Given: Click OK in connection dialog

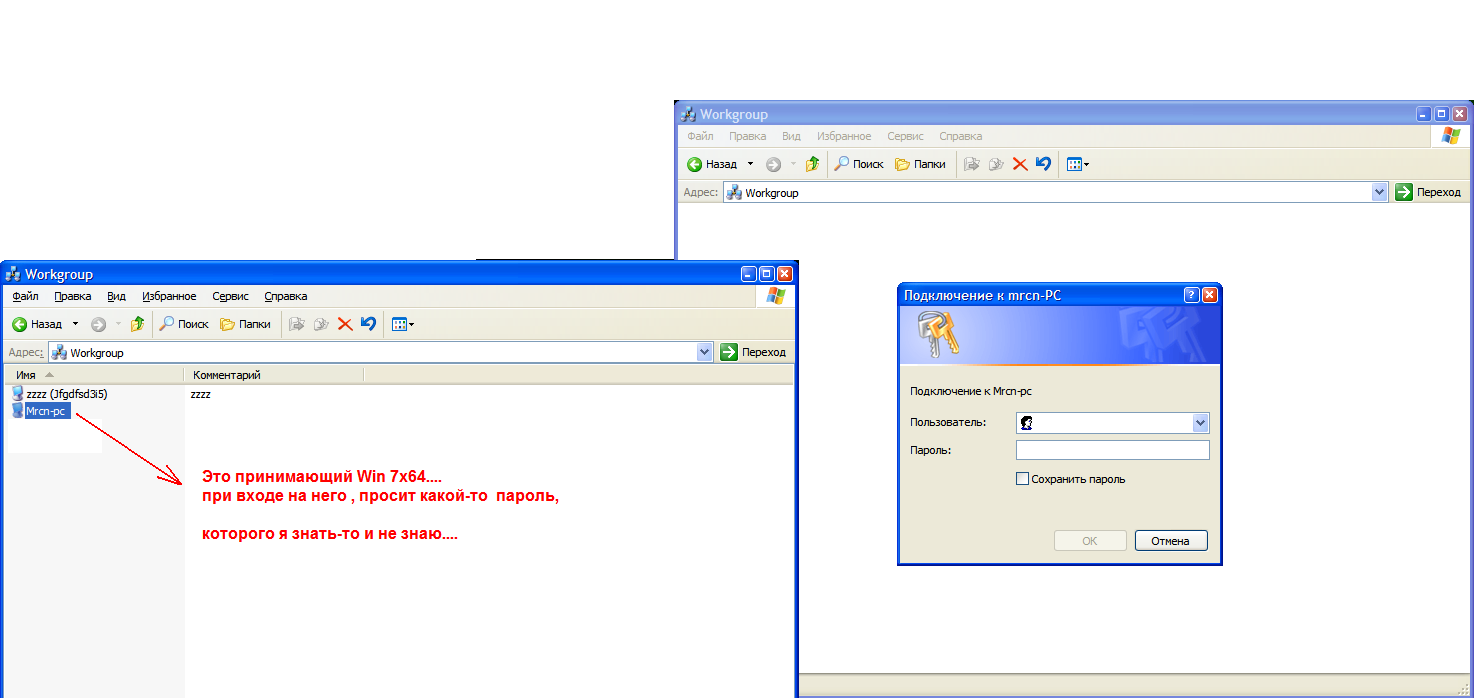Looking at the screenshot, I should point(1090,541).
